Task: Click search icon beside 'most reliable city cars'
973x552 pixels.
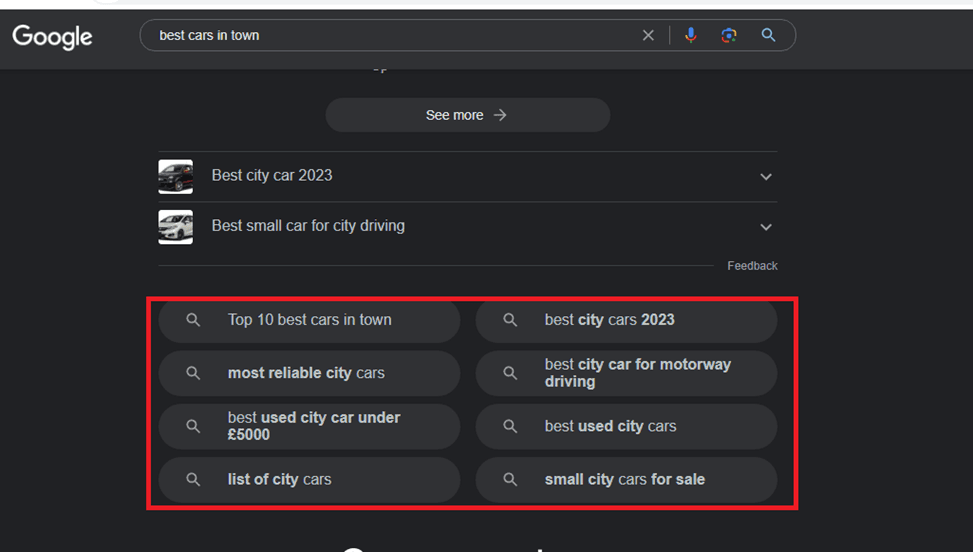Action: coord(193,373)
